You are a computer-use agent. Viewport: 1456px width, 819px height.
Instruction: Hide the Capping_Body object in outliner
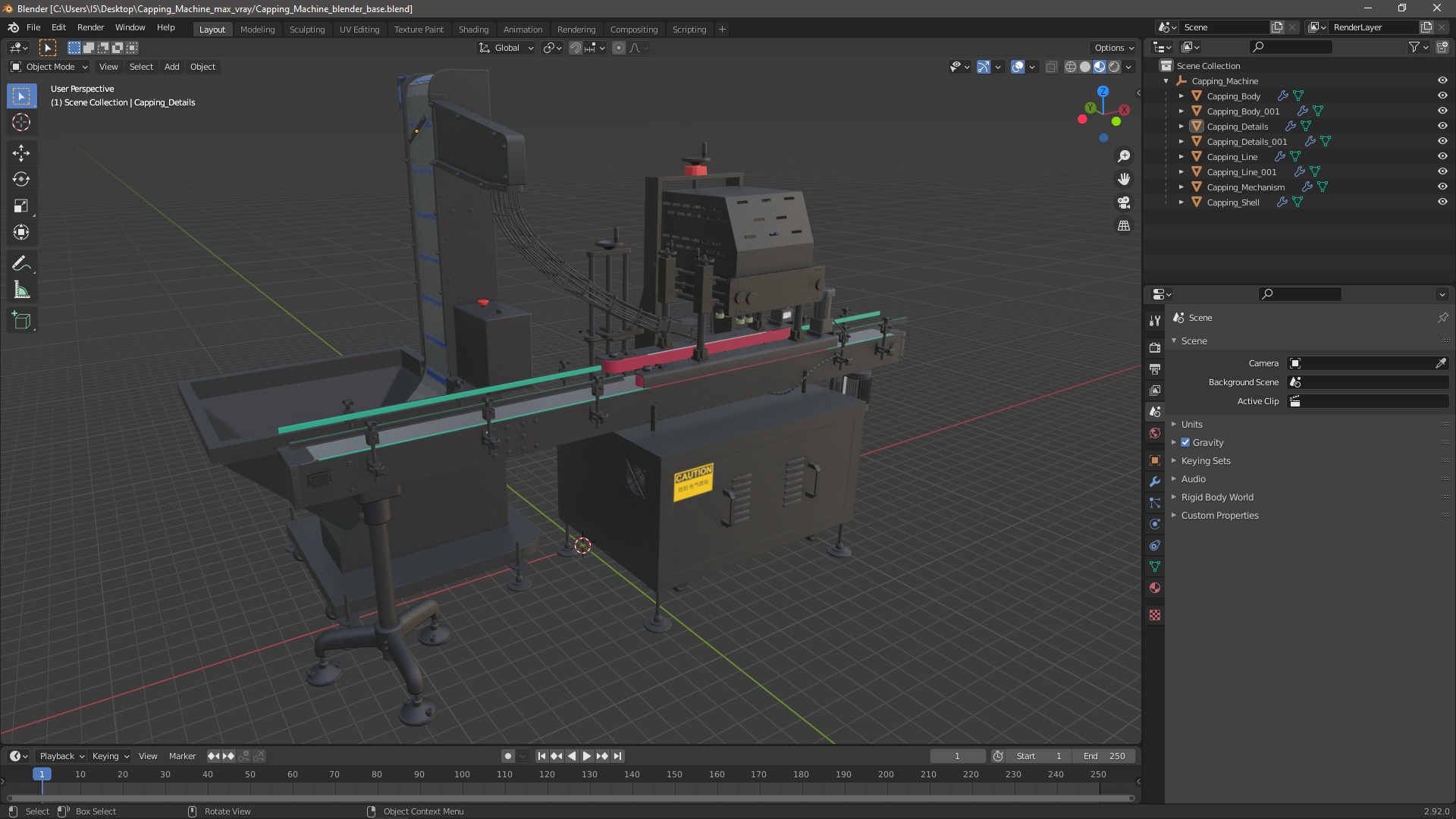(x=1442, y=96)
